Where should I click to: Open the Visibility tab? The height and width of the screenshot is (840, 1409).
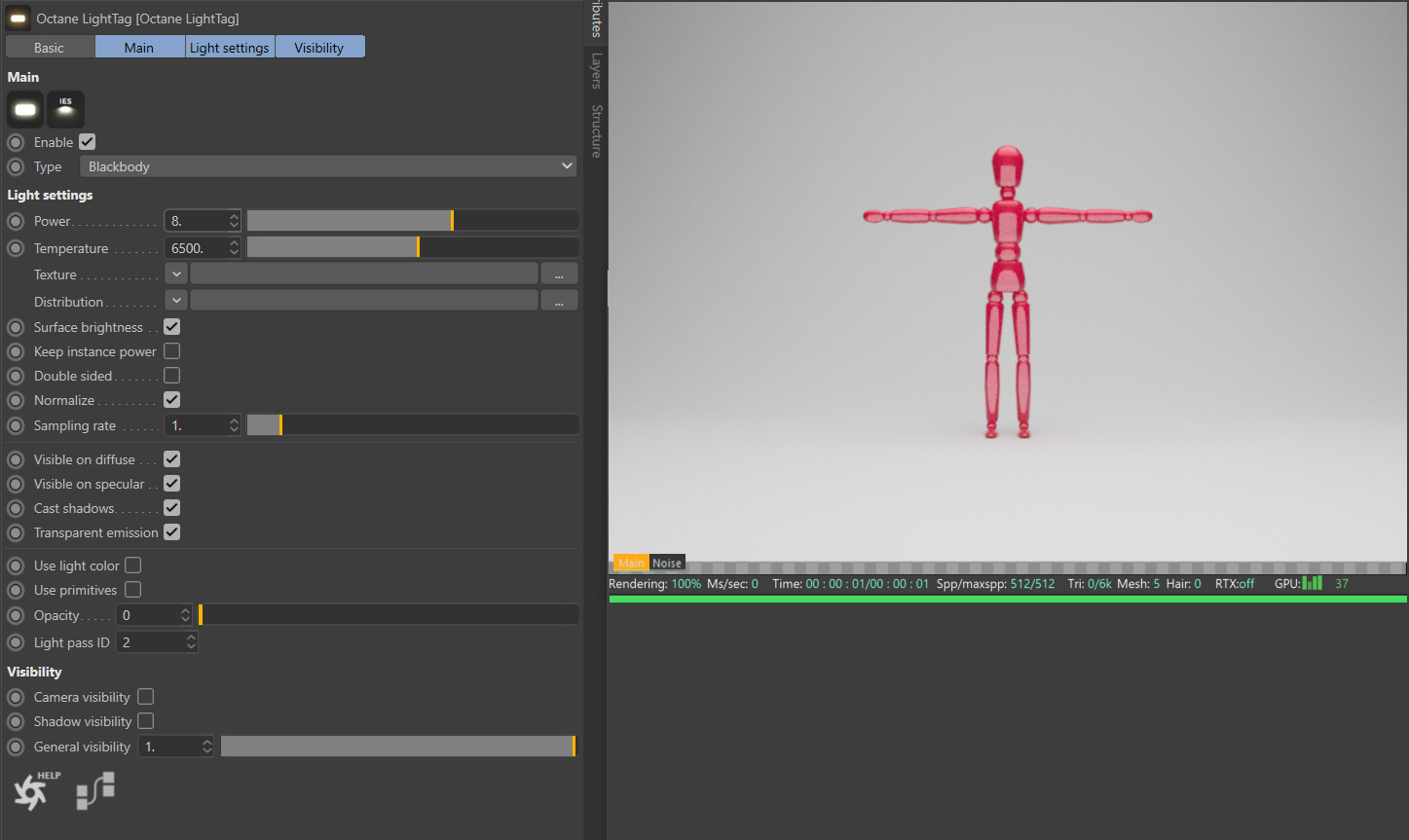coord(319,48)
